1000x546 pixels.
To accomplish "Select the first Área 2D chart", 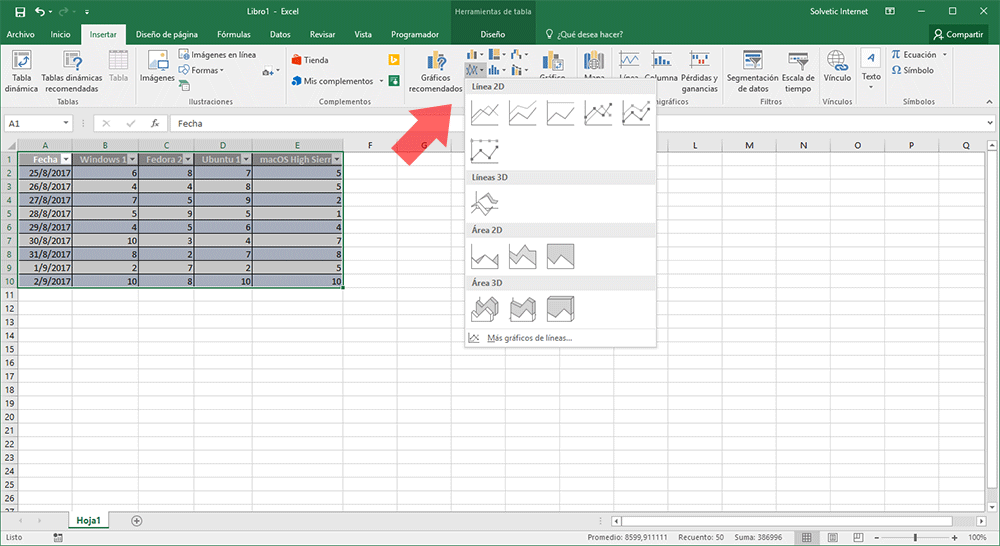I will pyautogui.click(x=485, y=256).
